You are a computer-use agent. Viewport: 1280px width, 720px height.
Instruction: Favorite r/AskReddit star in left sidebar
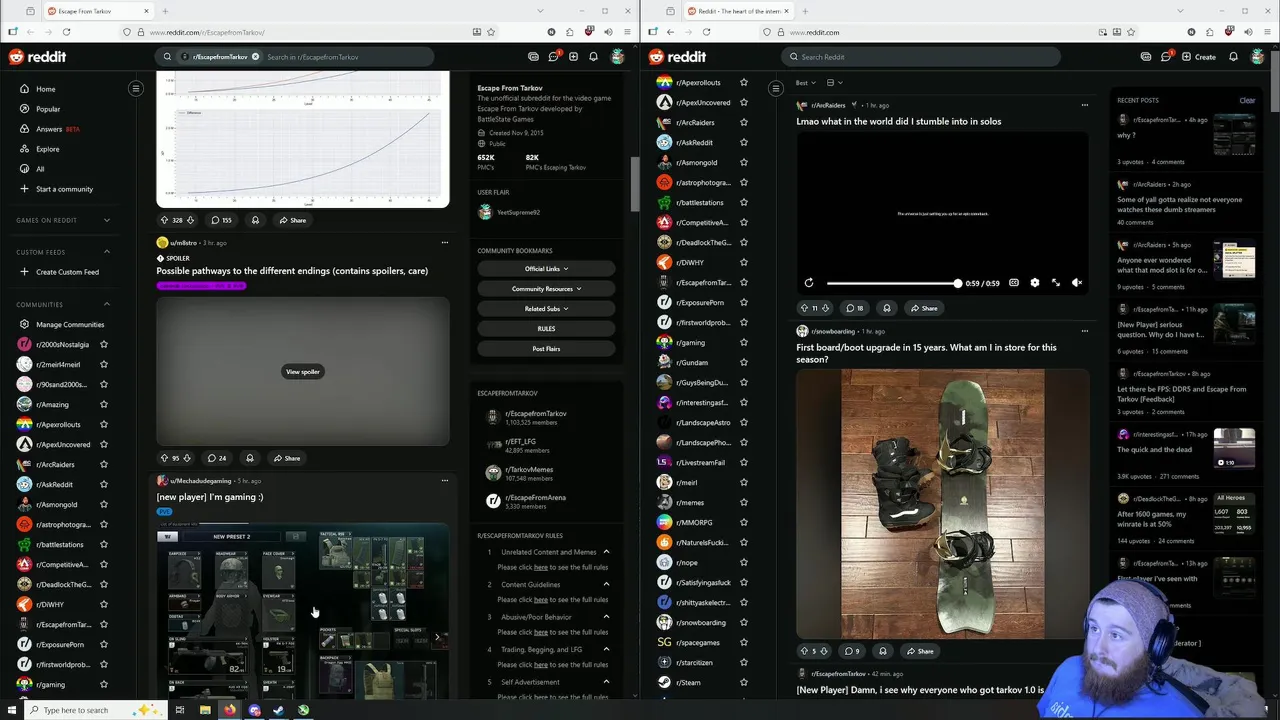(x=104, y=484)
